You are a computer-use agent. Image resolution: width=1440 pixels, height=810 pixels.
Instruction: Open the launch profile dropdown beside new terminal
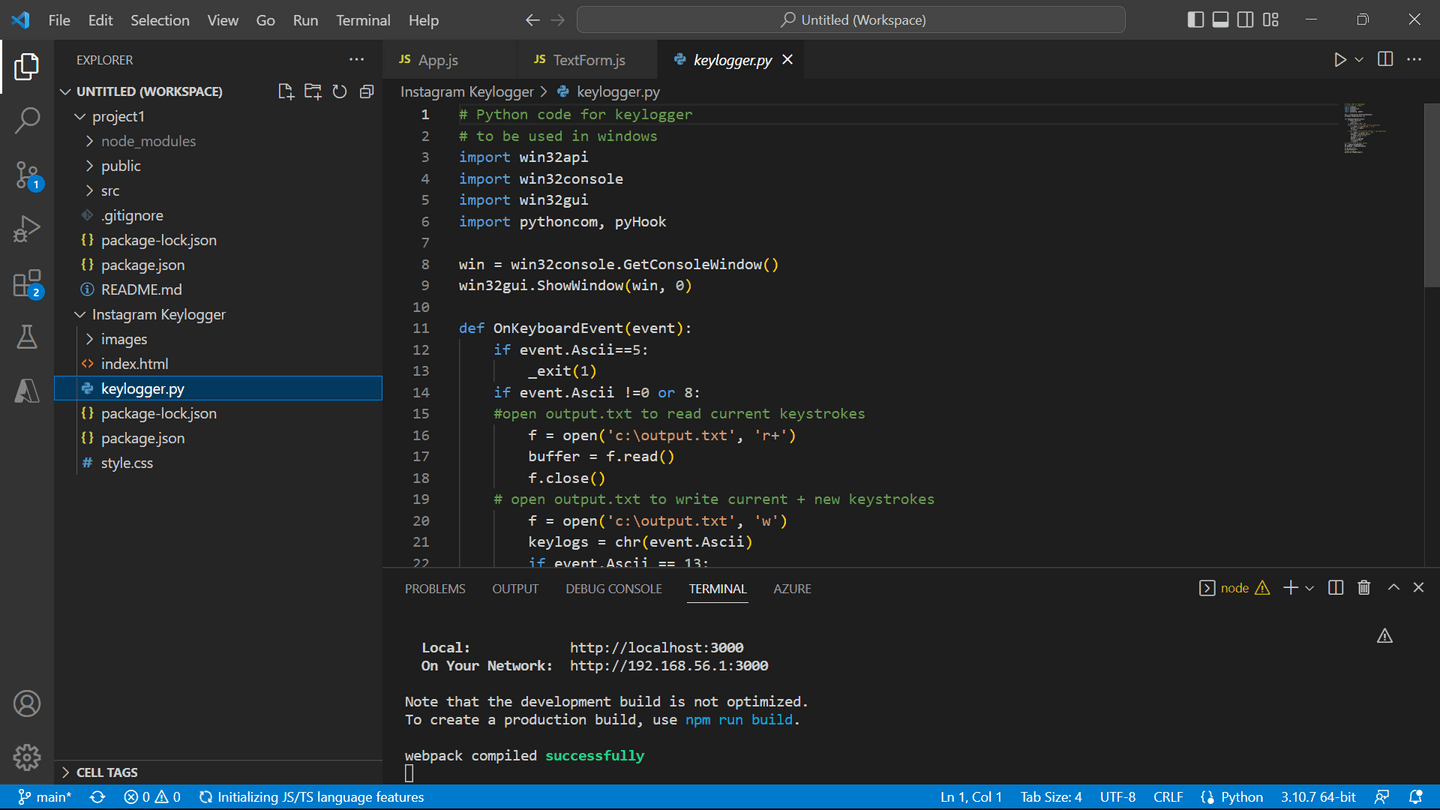click(1309, 588)
